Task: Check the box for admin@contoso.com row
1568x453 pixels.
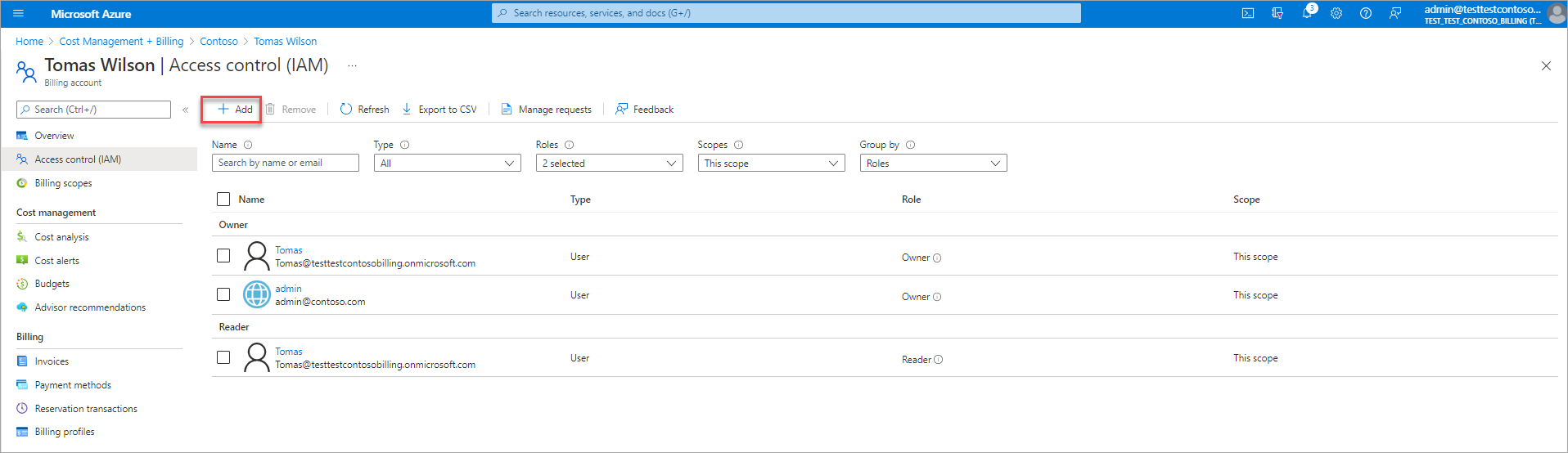Action: tap(223, 294)
